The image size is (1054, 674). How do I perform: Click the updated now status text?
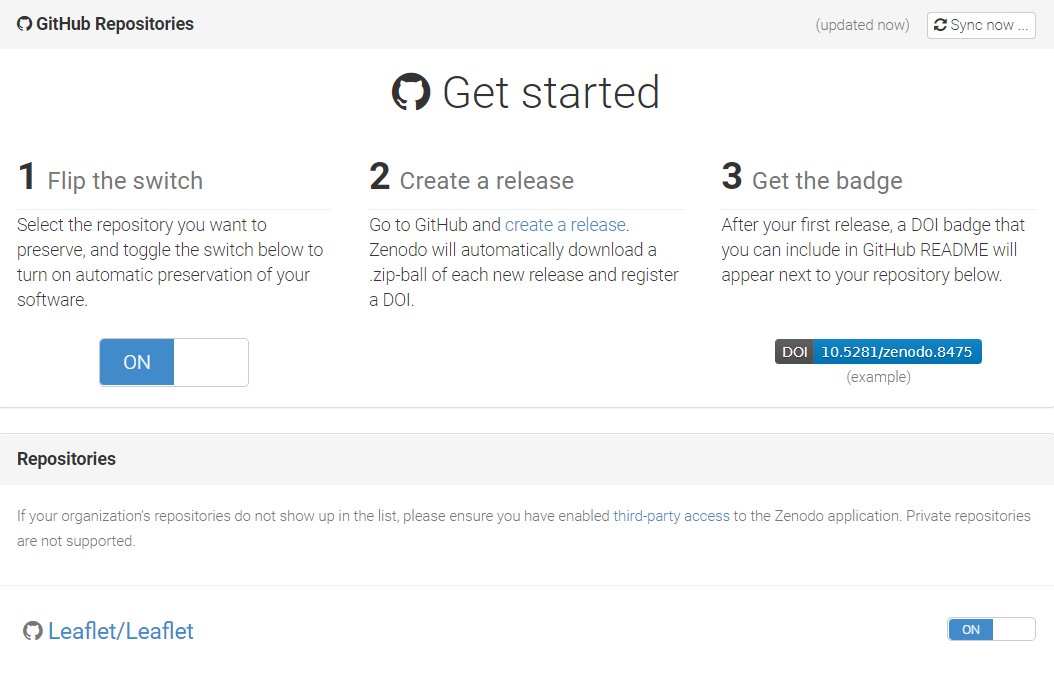coord(862,24)
